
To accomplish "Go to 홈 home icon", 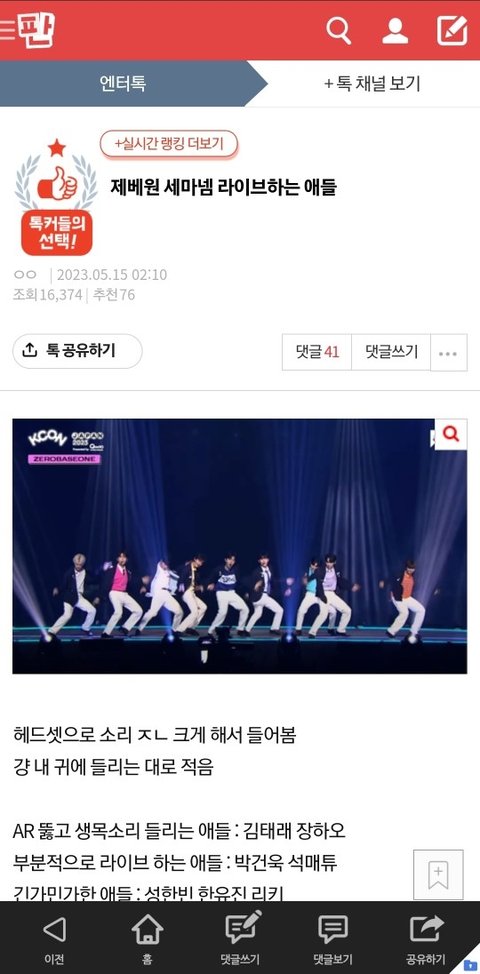I will pyautogui.click(x=147, y=939).
